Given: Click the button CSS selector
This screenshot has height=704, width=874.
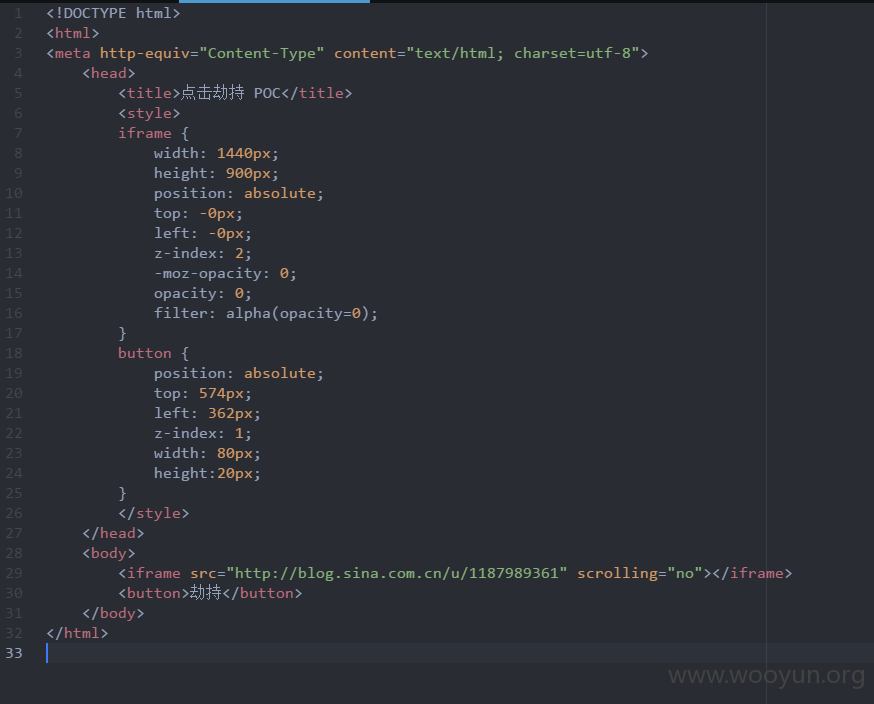Looking at the screenshot, I should (144, 353).
